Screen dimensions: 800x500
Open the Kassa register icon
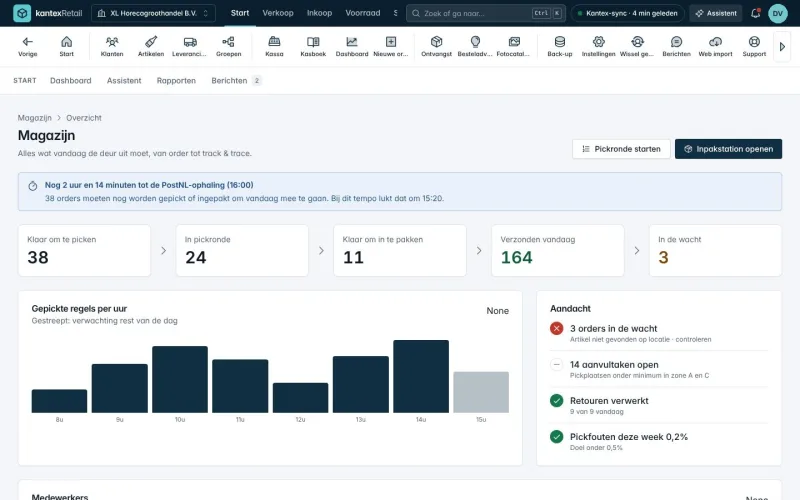click(274, 46)
